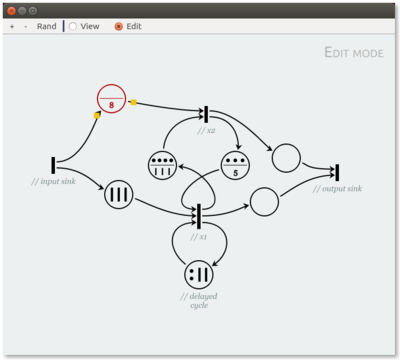Select the lower empty place right of x1

264,202
